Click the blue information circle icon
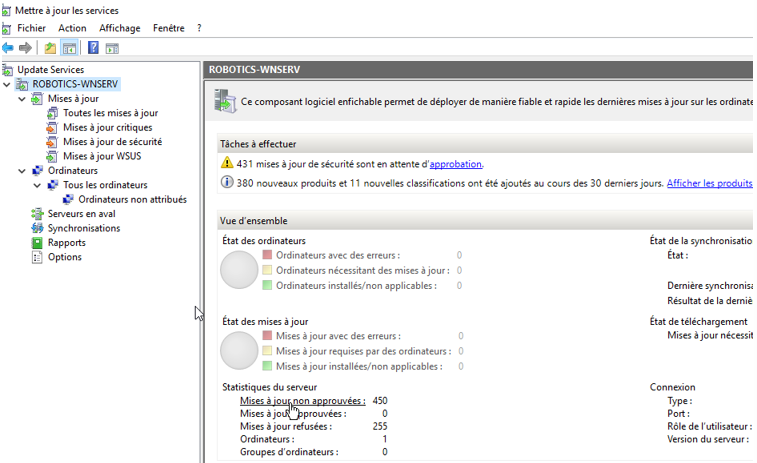This screenshot has height=463, width=757. [x=227, y=182]
